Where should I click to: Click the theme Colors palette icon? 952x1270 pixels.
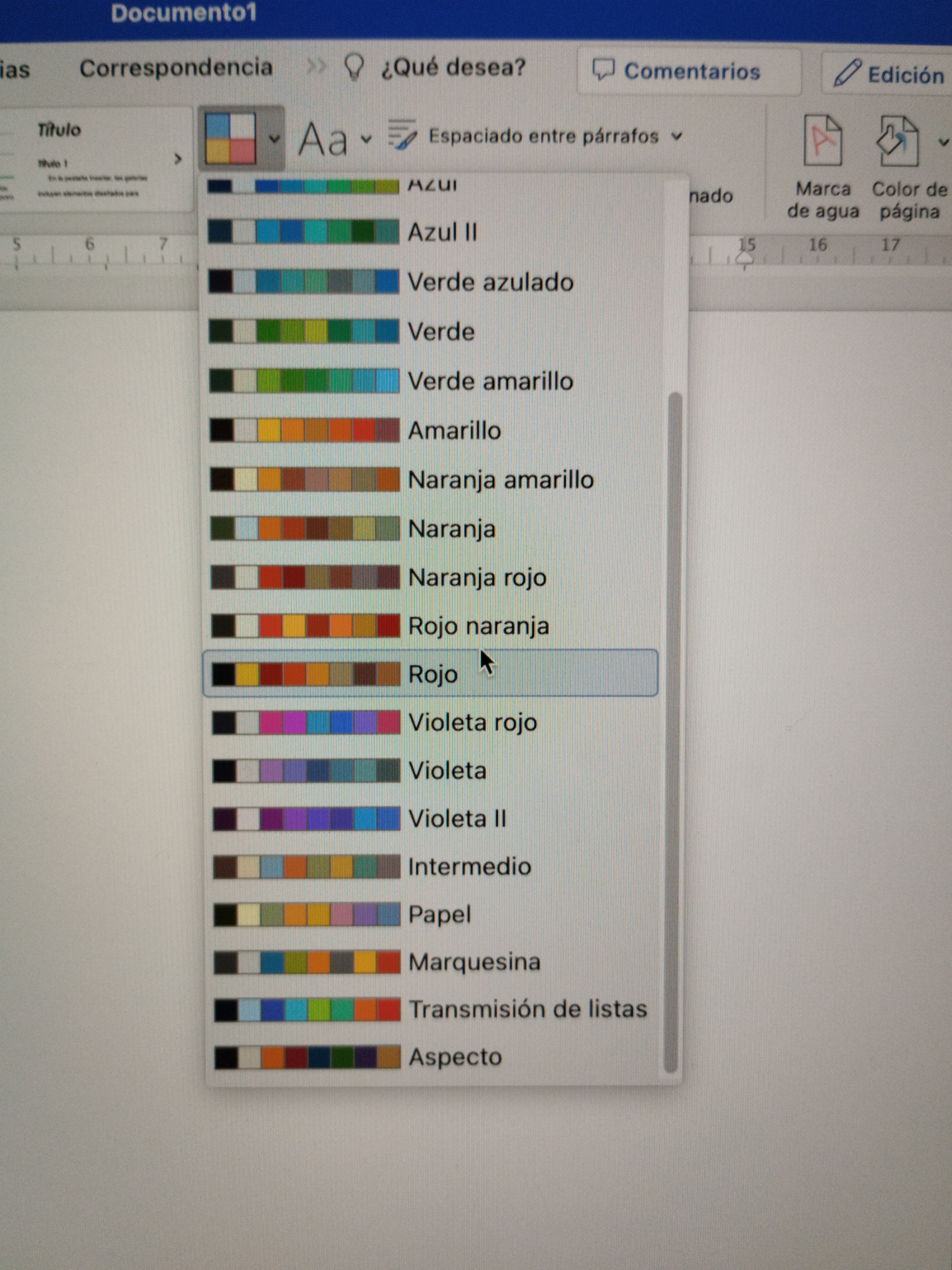pos(231,138)
